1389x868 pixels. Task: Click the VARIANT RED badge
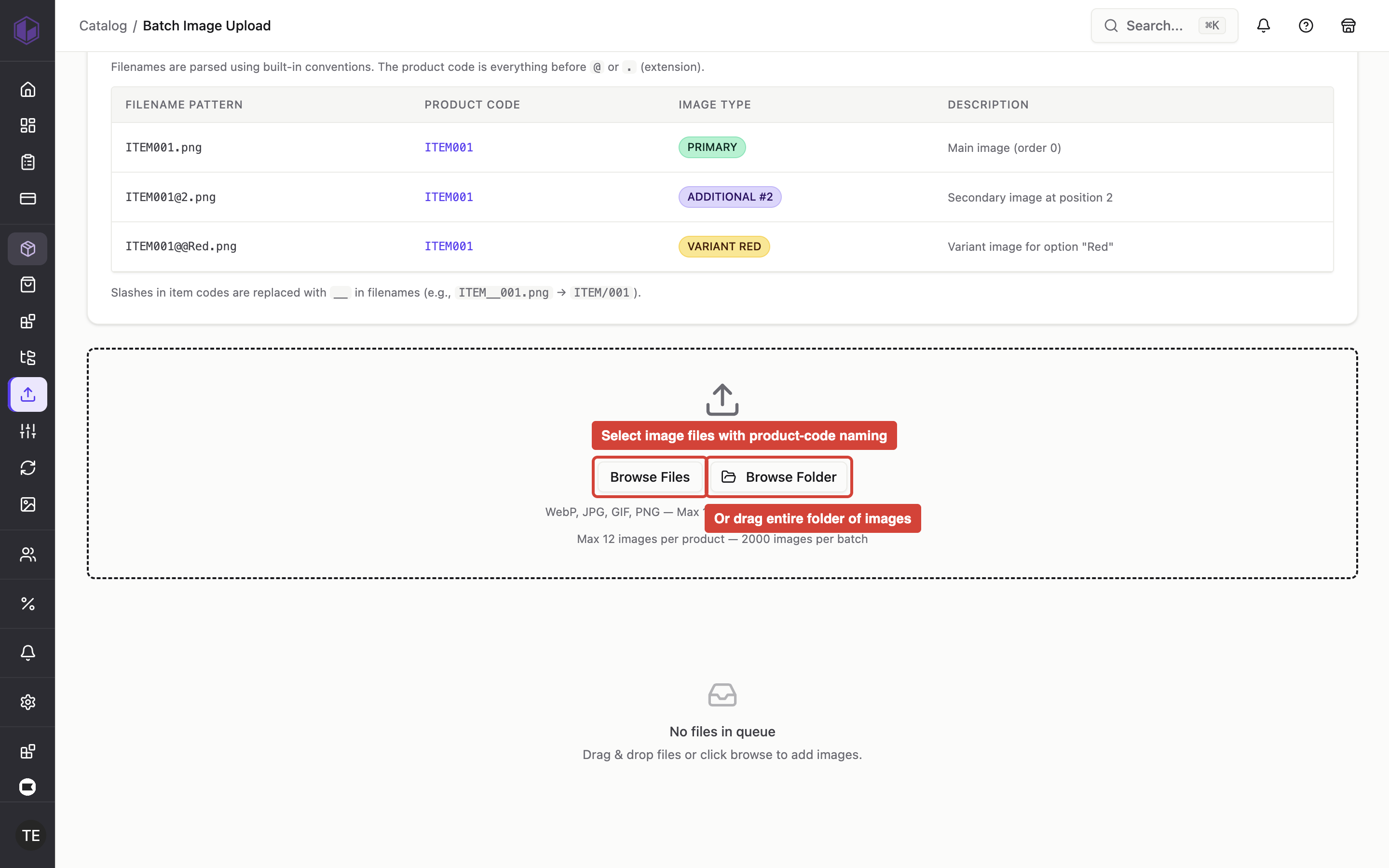(x=724, y=247)
